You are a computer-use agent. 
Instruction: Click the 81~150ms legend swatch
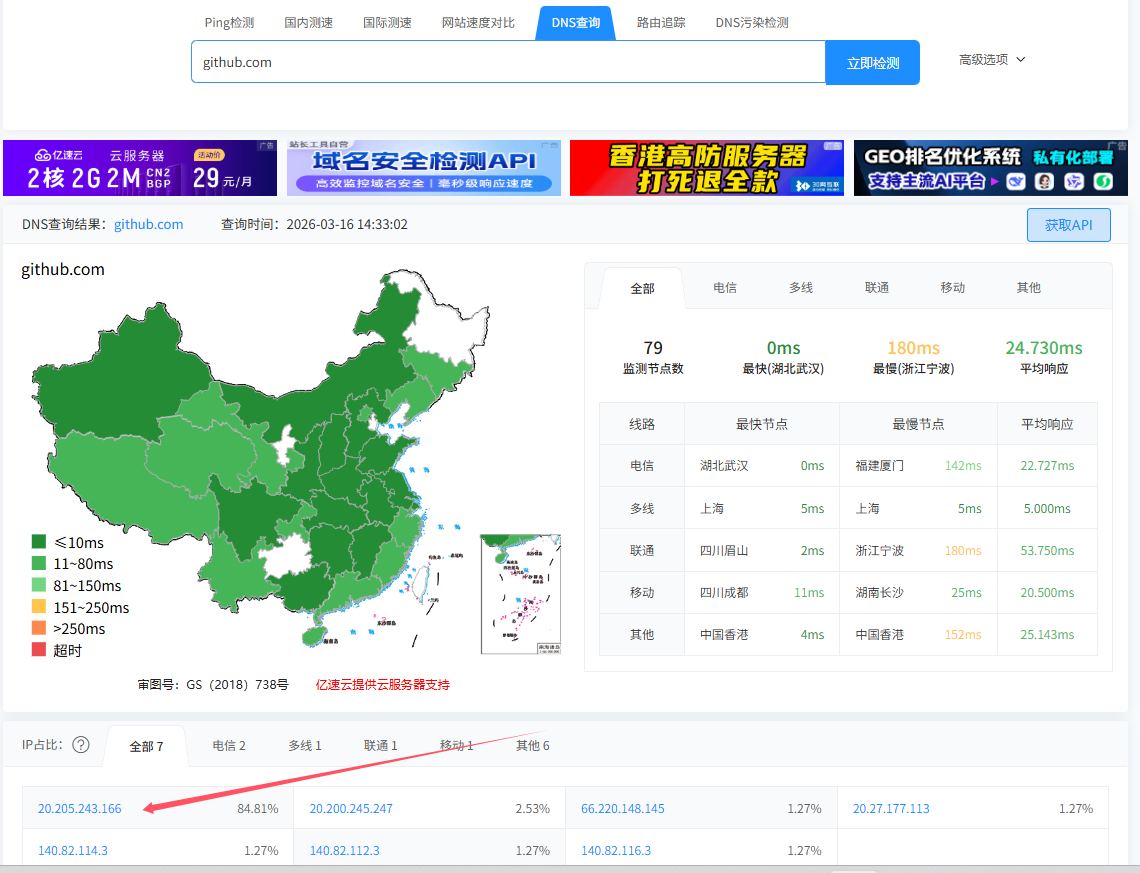39,585
